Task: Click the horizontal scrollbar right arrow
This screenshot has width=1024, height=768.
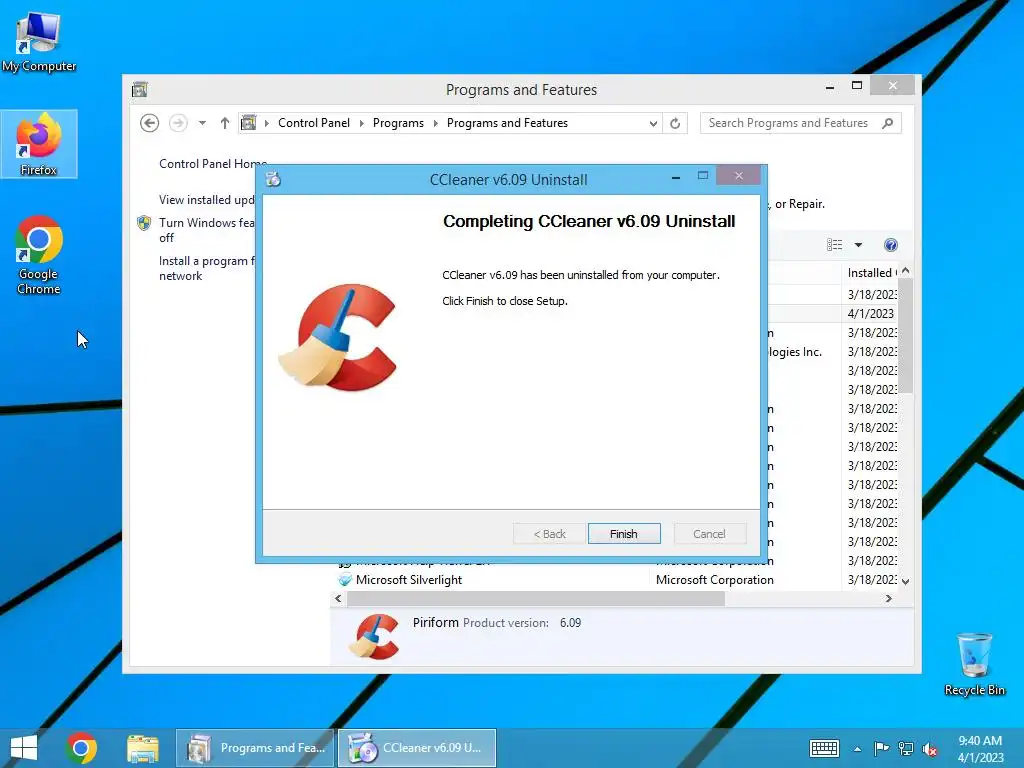Action: pyautogui.click(x=889, y=598)
